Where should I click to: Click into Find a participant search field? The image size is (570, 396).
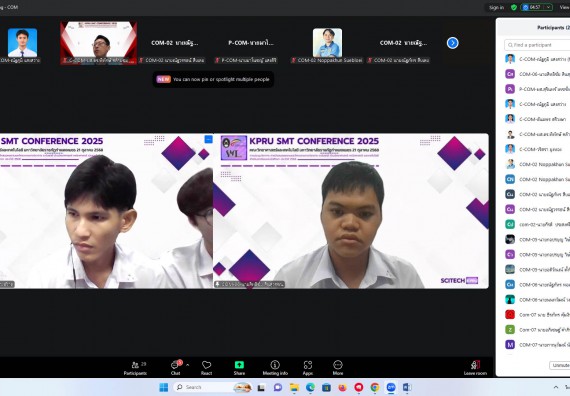point(537,45)
